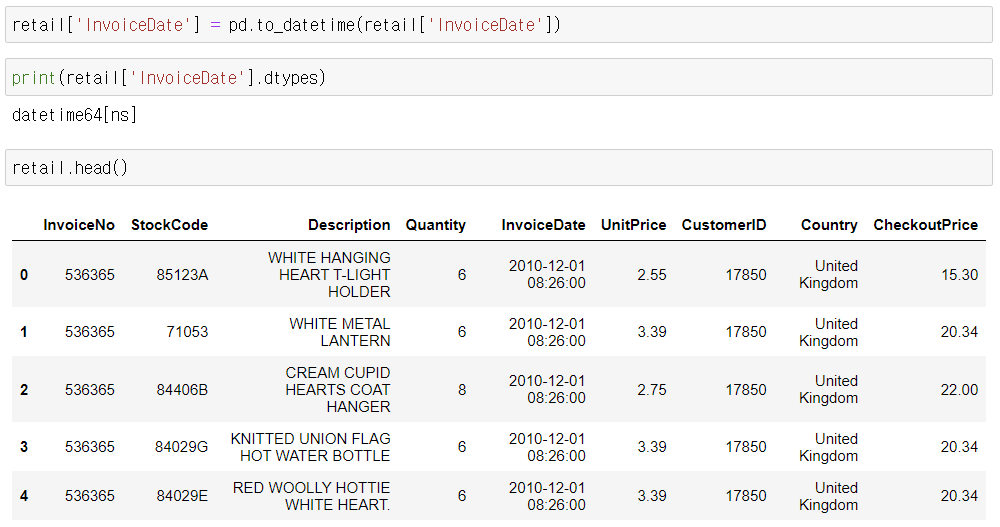
Task: Click the Quantity column header
Action: pos(436,225)
